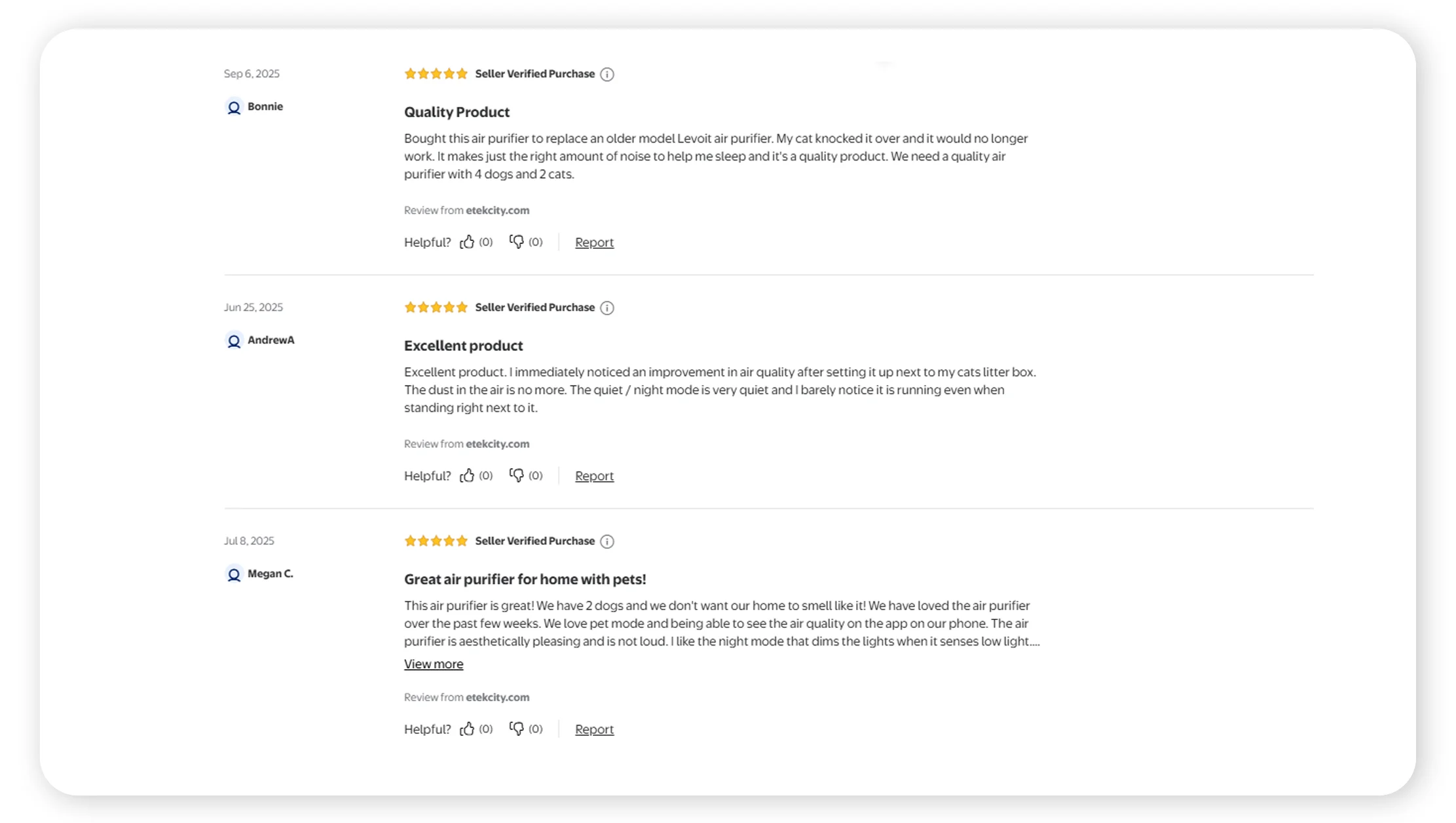Screen dimensions: 1456x823
Task: Click the thumbs down icon on Bonnie's review
Action: pos(517,242)
